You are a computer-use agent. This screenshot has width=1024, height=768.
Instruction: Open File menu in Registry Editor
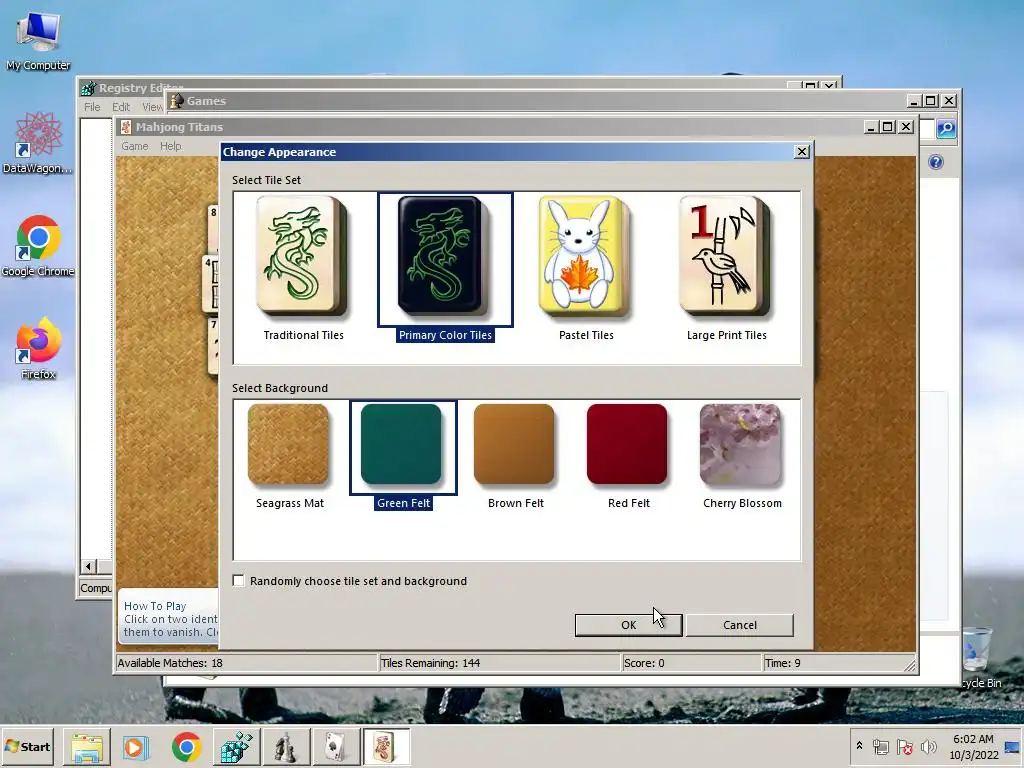pos(92,107)
